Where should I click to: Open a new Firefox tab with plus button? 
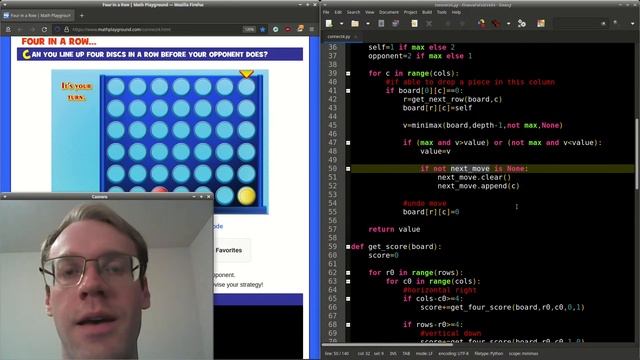pyautogui.click(x=82, y=16)
